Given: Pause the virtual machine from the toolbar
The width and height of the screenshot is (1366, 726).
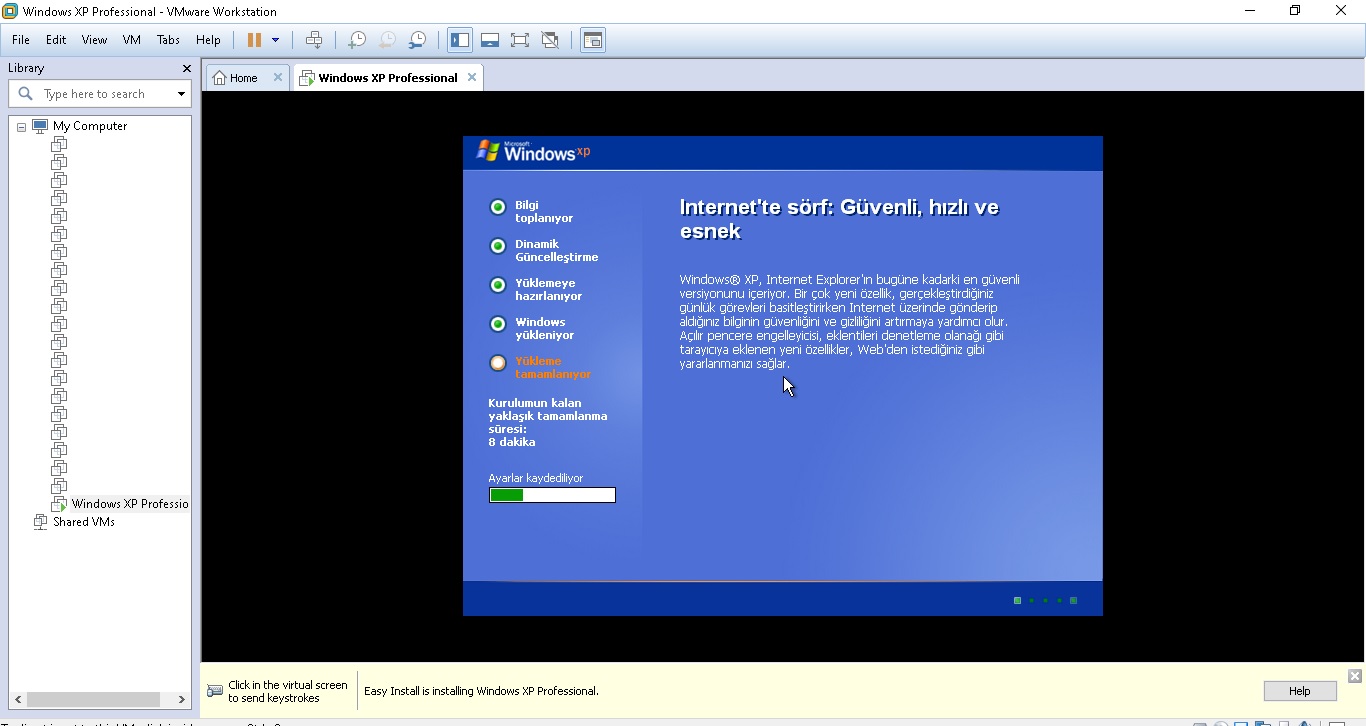Looking at the screenshot, I should (x=254, y=40).
